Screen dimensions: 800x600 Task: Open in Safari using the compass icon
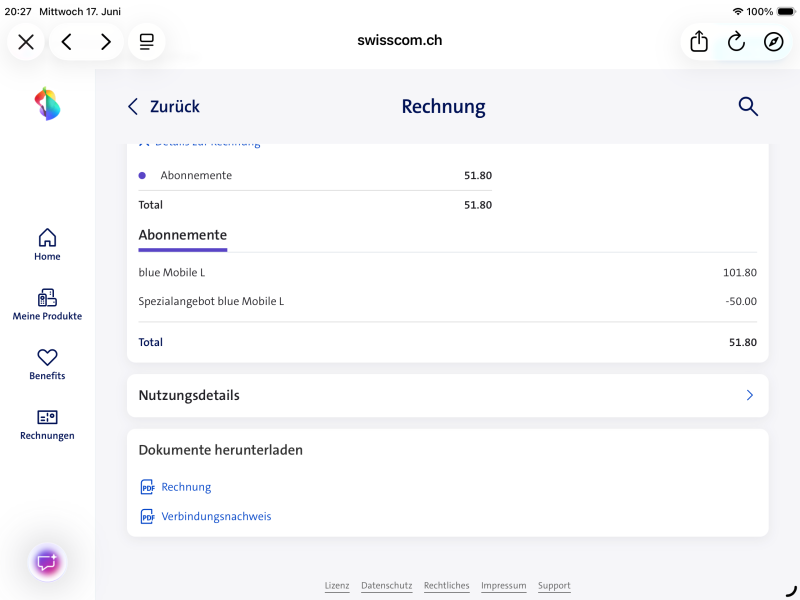(x=773, y=41)
